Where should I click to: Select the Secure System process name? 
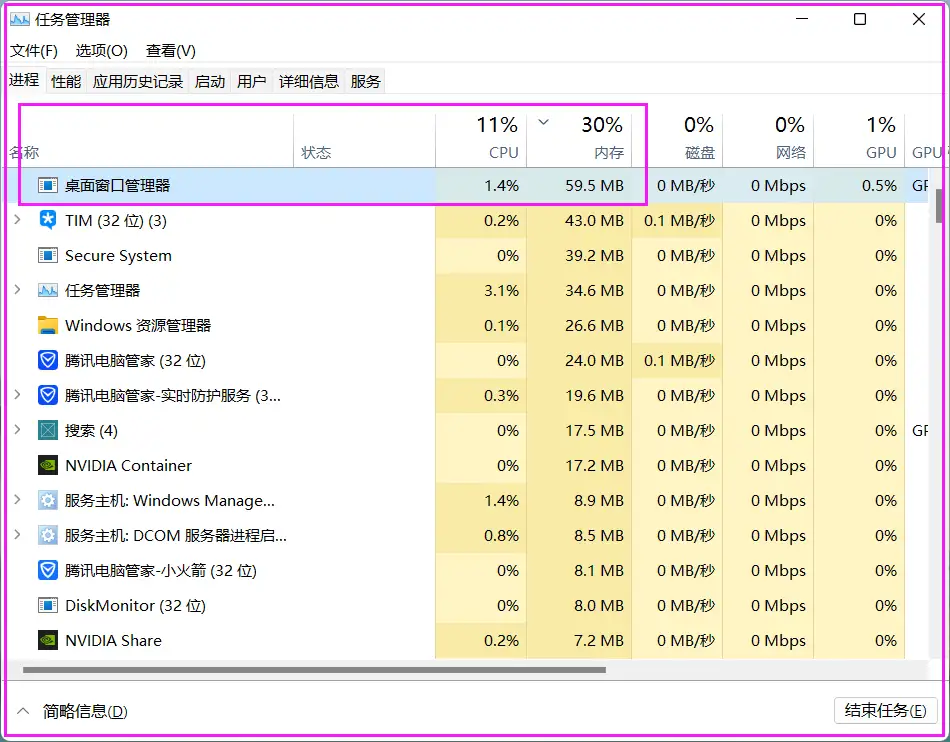pos(118,256)
